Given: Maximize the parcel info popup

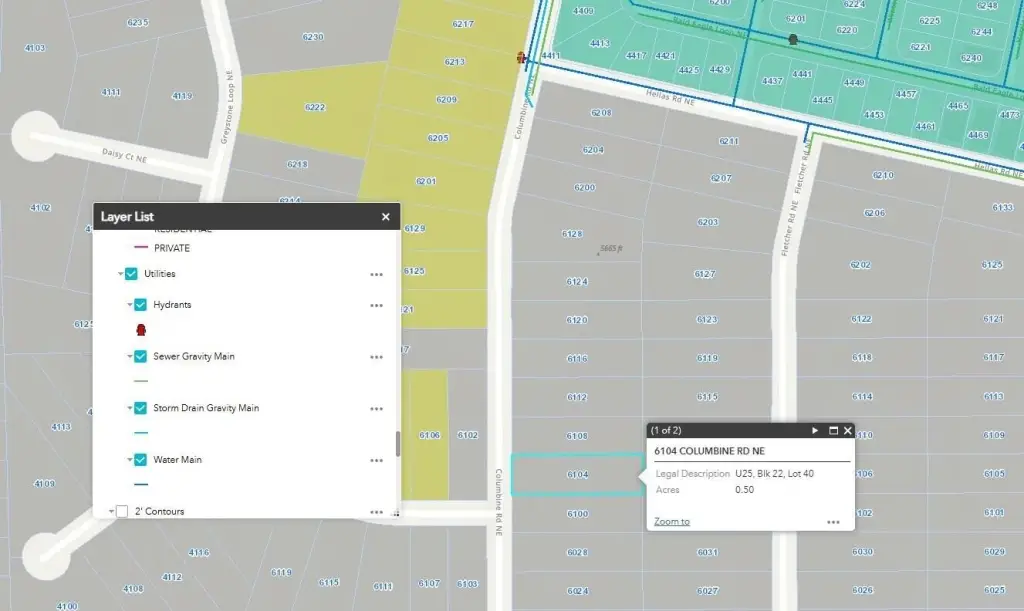Looking at the screenshot, I should 832,431.
